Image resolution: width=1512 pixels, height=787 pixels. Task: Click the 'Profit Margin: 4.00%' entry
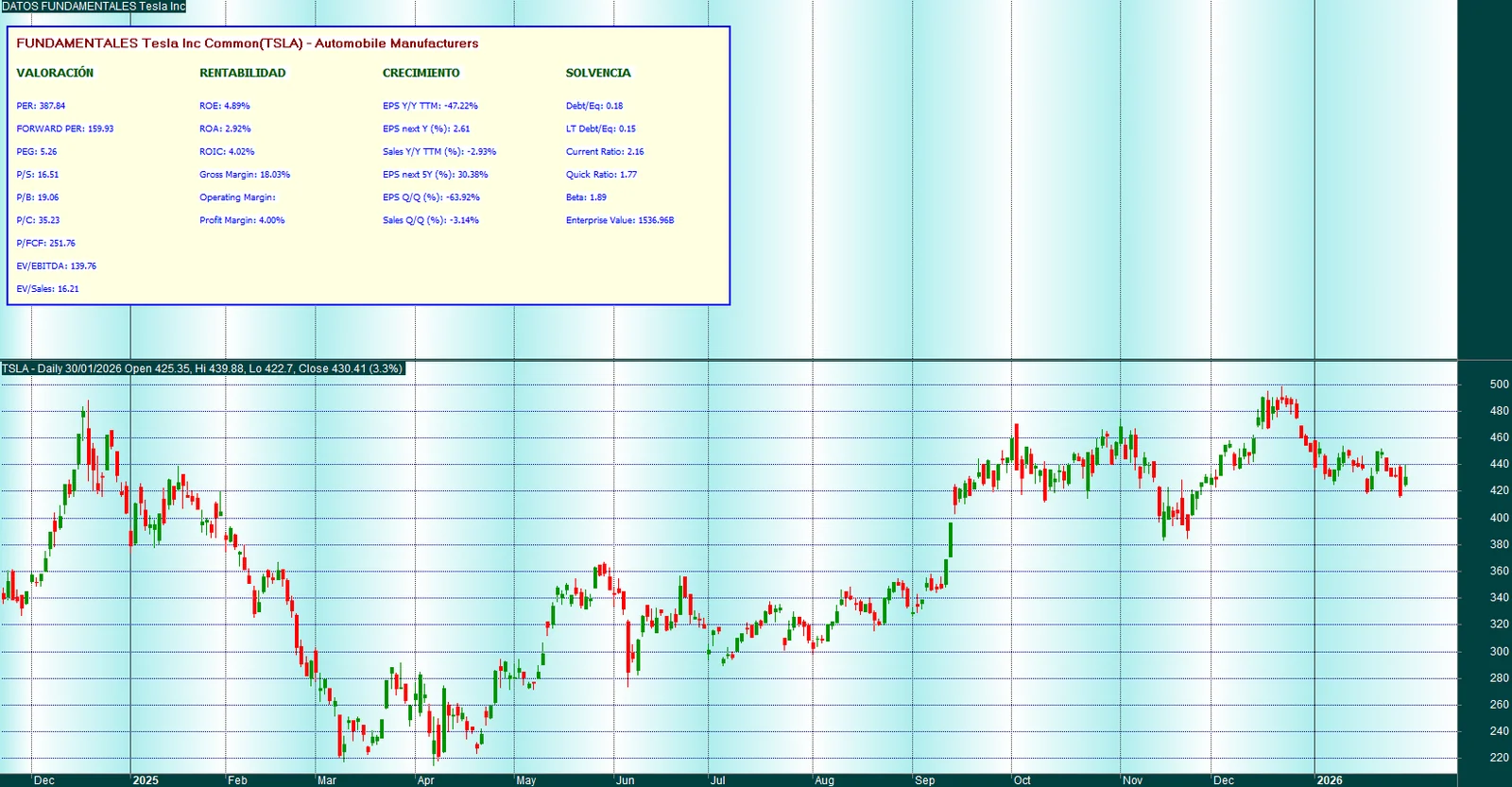pyautogui.click(x=242, y=220)
